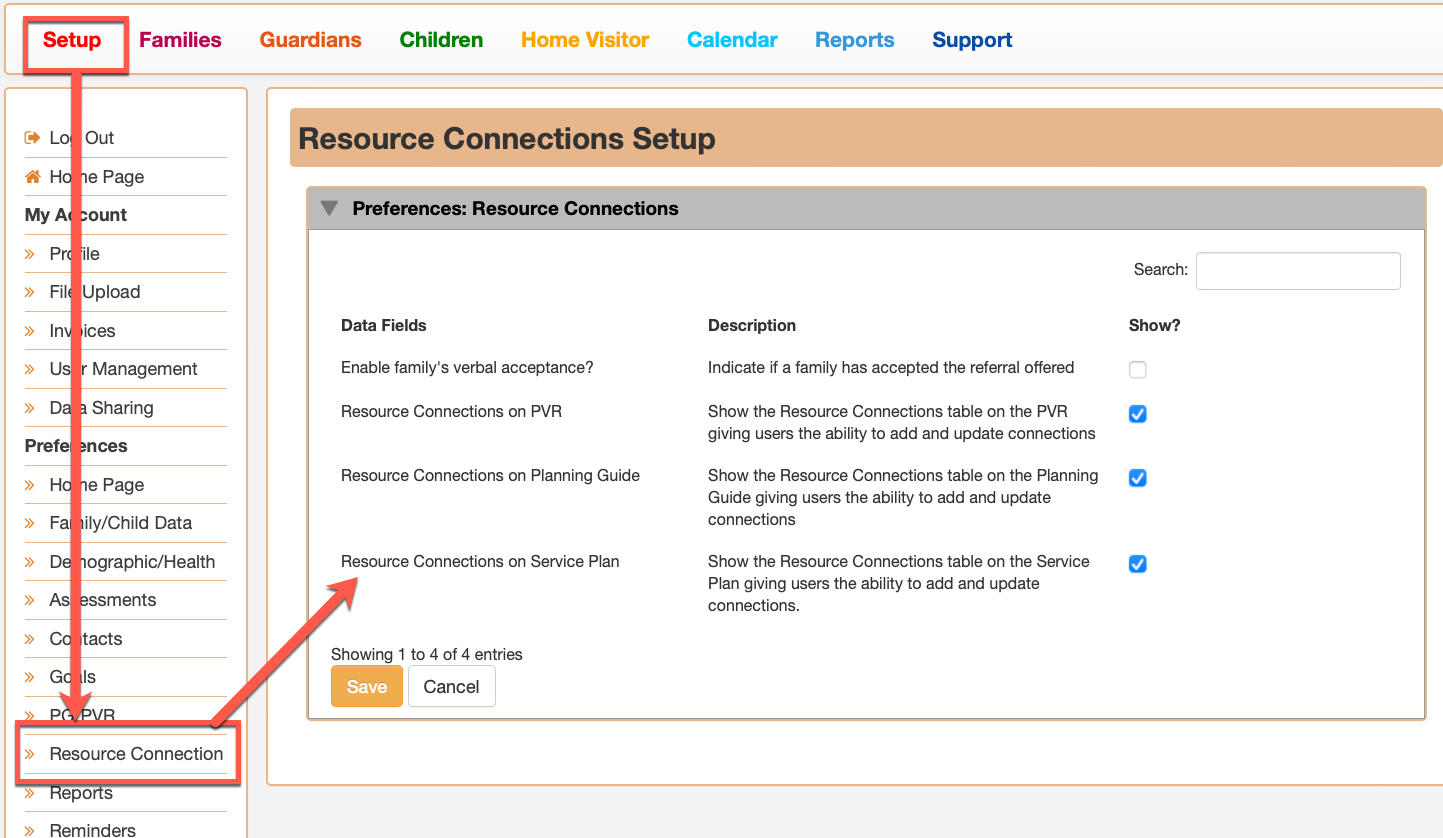
Task: Open Data Sharing sidebar link
Action: (x=102, y=408)
